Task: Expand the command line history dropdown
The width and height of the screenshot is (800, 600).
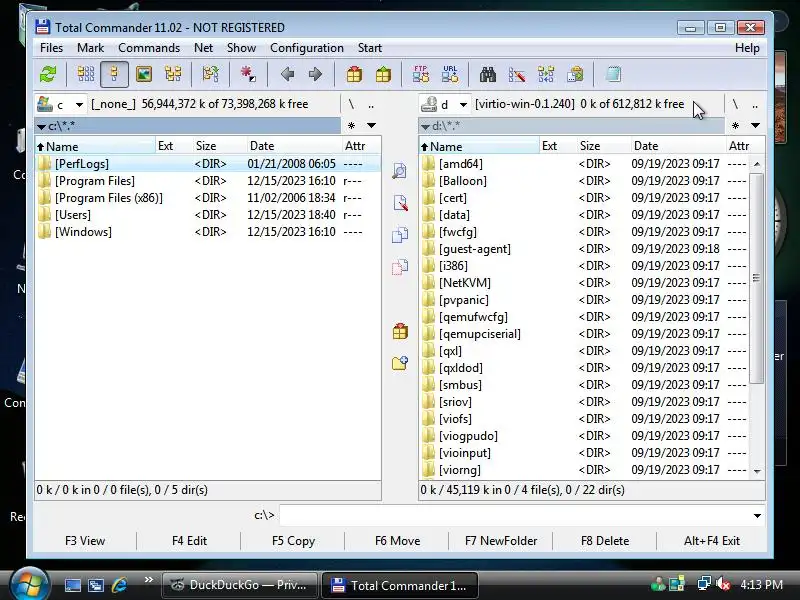Action: point(758,515)
